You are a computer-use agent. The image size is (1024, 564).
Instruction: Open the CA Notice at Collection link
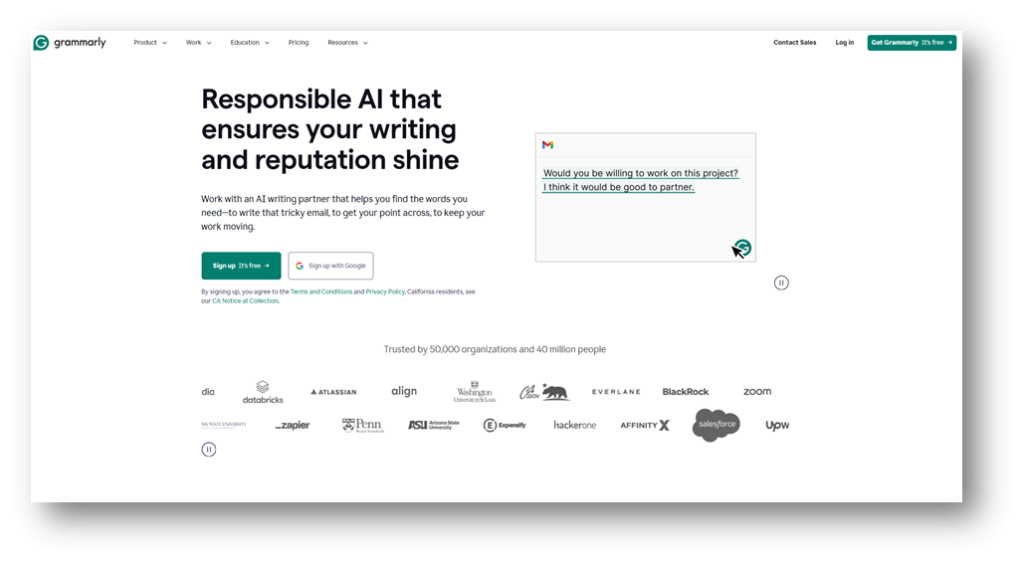click(x=246, y=301)
